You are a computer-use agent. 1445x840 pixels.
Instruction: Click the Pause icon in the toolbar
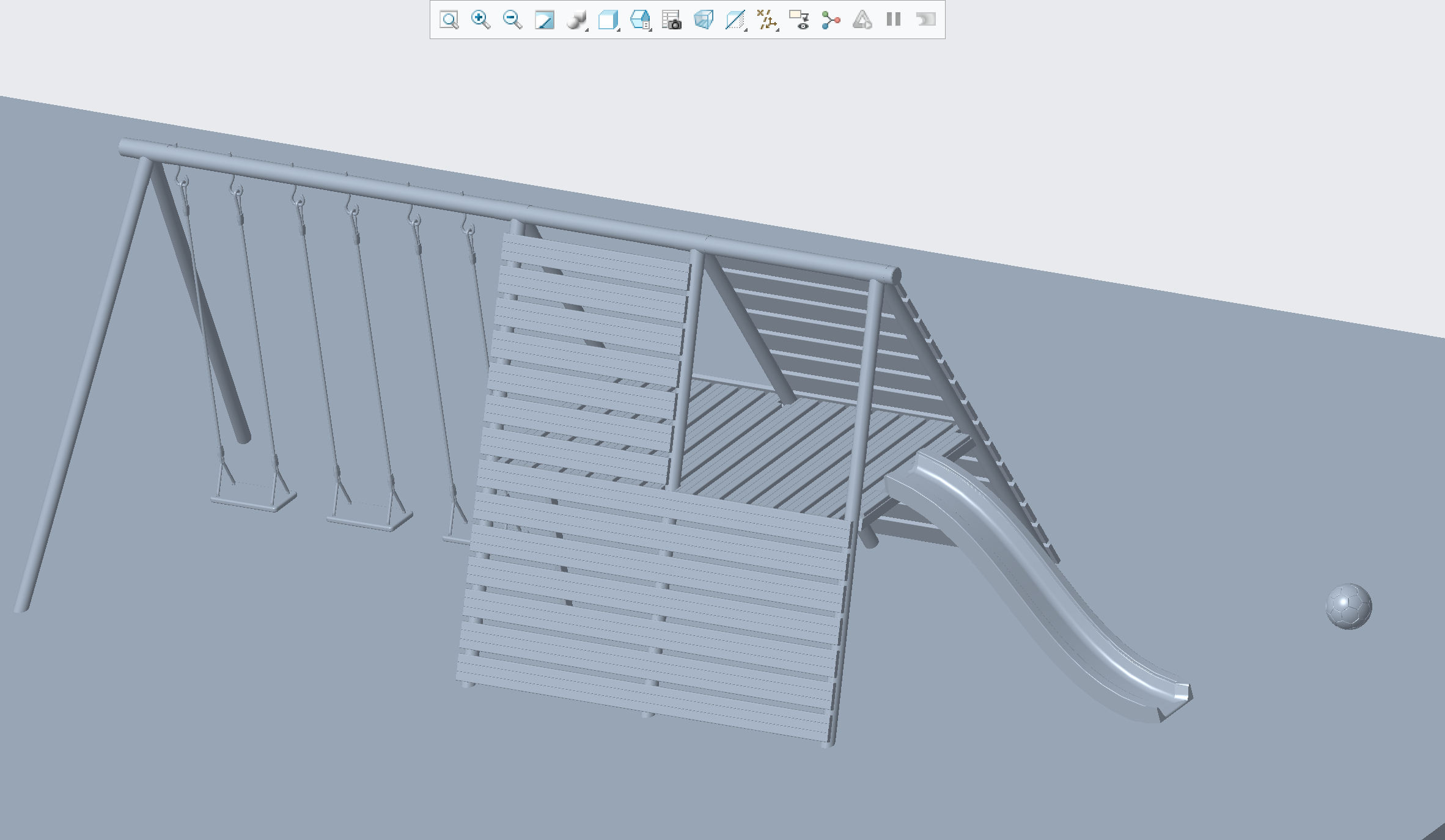894,20
